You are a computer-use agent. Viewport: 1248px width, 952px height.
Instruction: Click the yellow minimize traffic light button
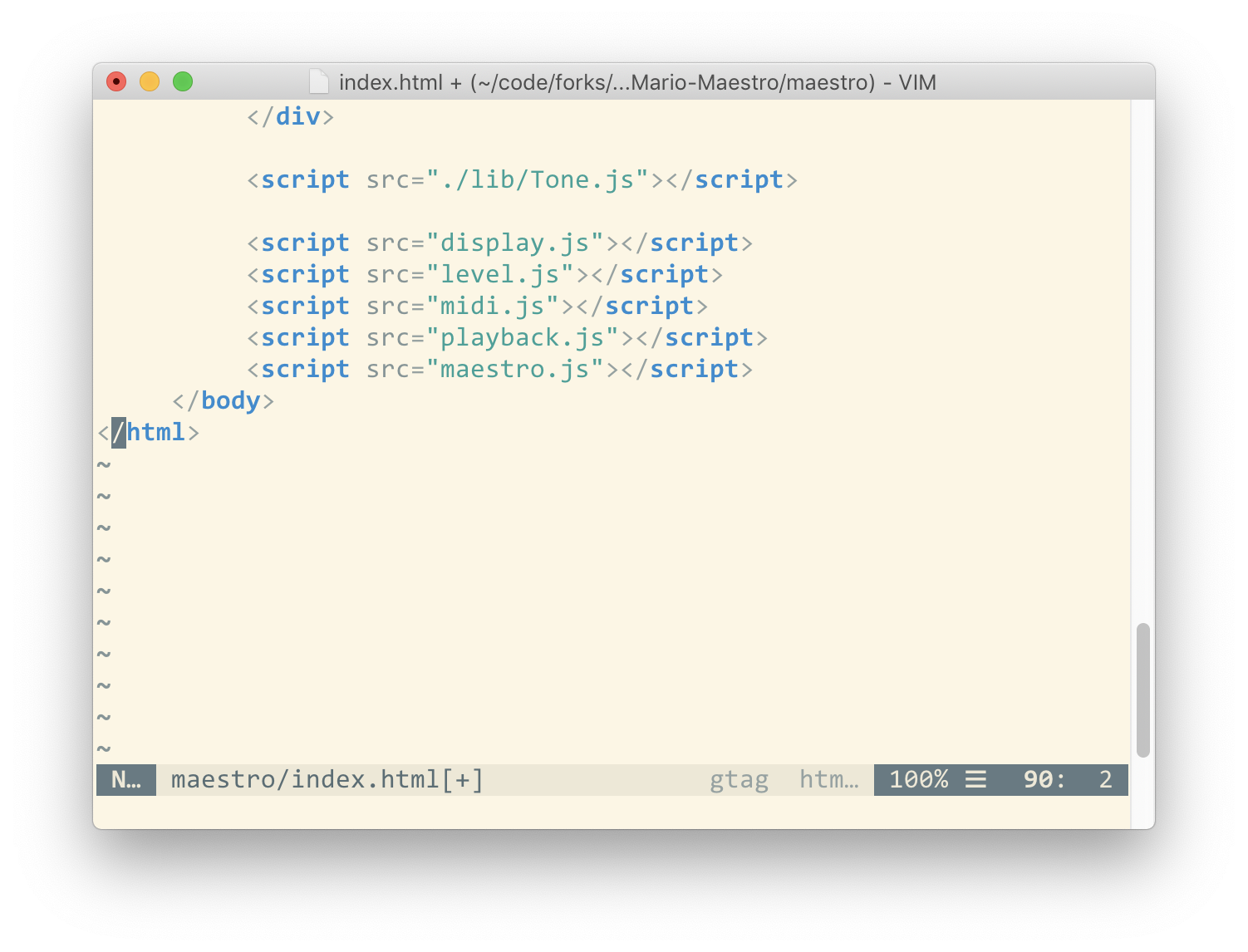pos(150,82)
